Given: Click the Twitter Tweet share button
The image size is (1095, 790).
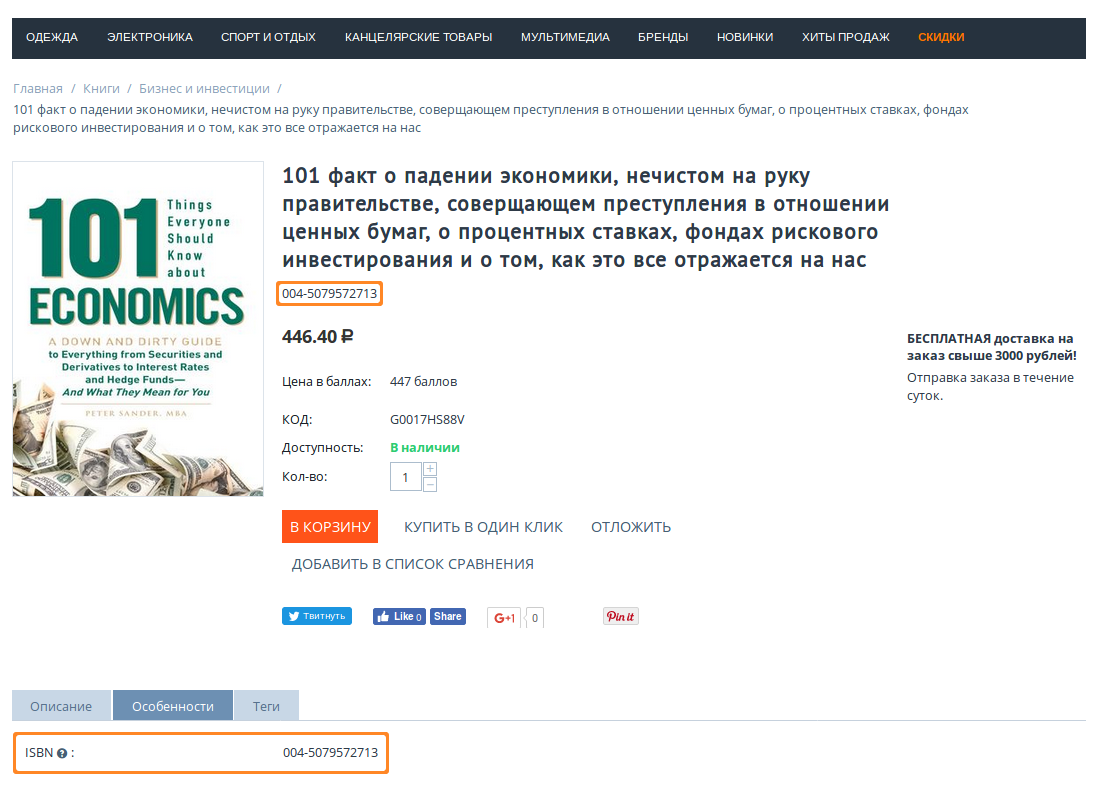Looking at the screenshot, I should [316, 616].
